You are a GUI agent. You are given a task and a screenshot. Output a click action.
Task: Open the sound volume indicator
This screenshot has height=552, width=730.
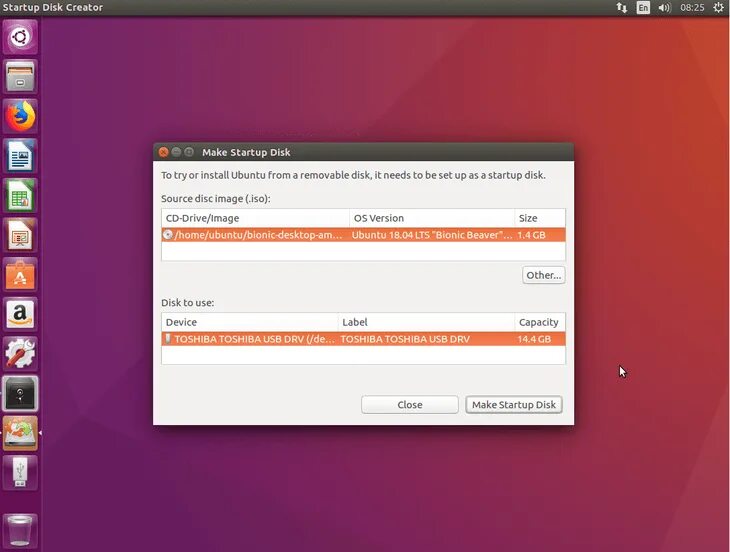pos(664,7)
